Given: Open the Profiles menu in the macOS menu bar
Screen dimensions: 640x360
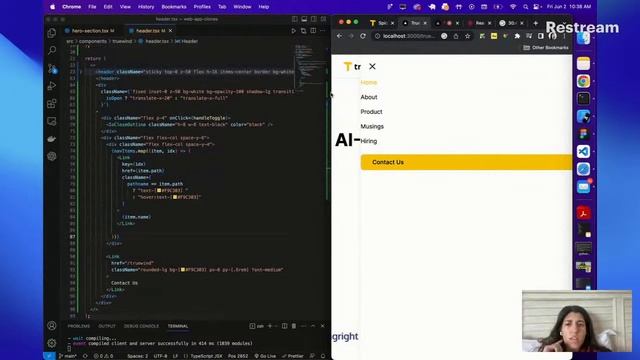Looking at the screenshot, I should coord(202,7).
